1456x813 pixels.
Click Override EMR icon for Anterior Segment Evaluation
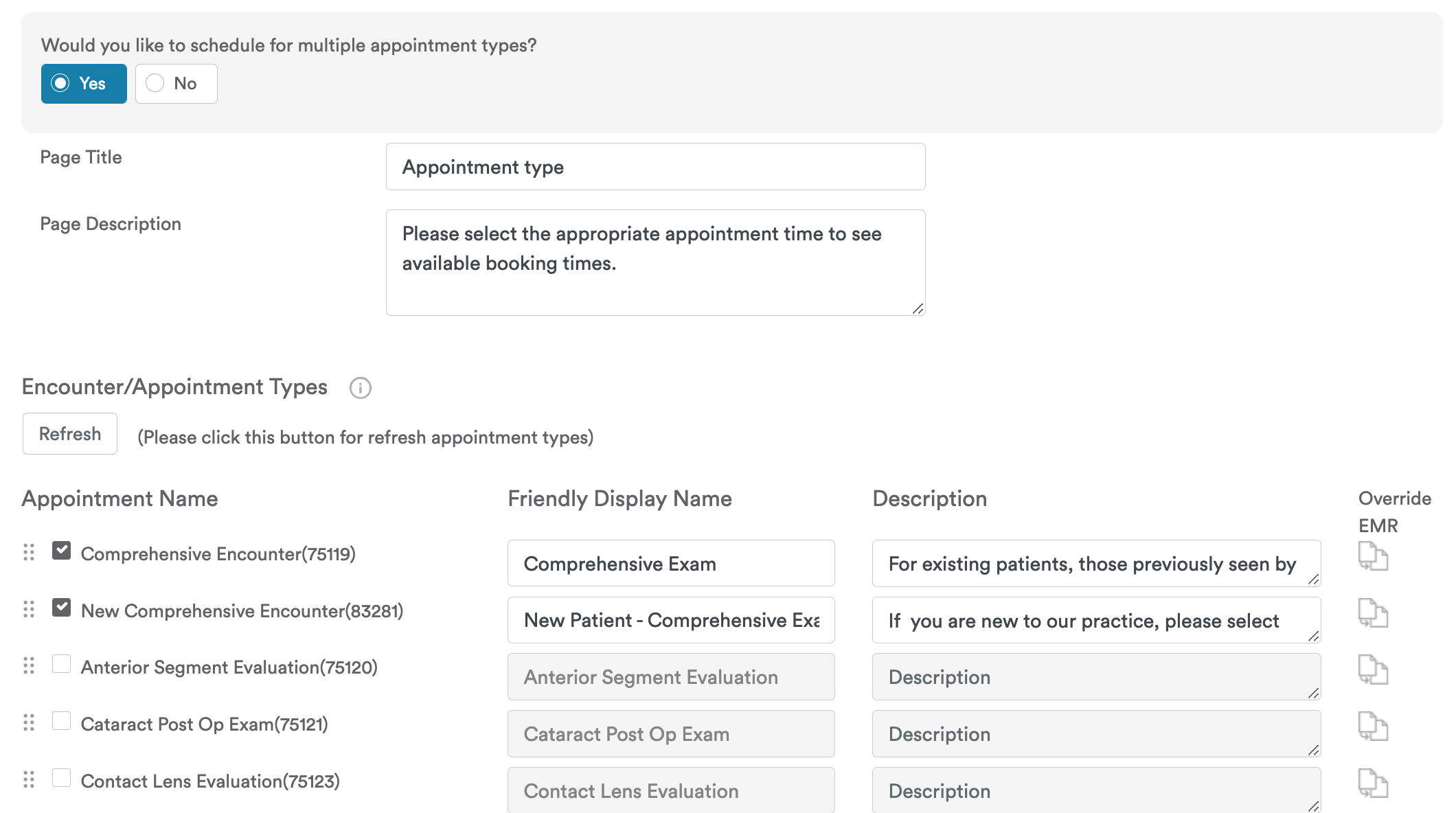pos(1372,670)
